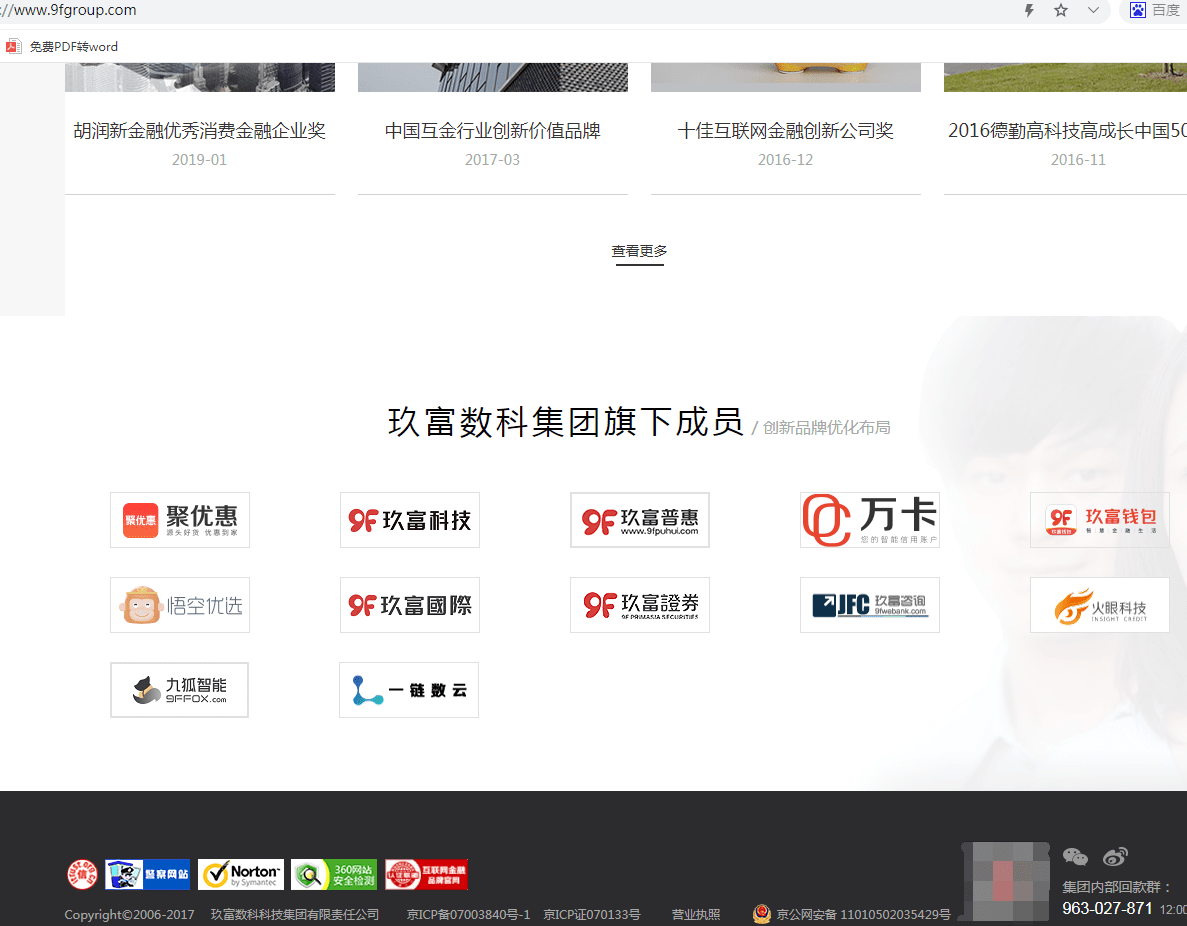
Task: Click the 963-027-871 group number
Action: pos(1107,909)
